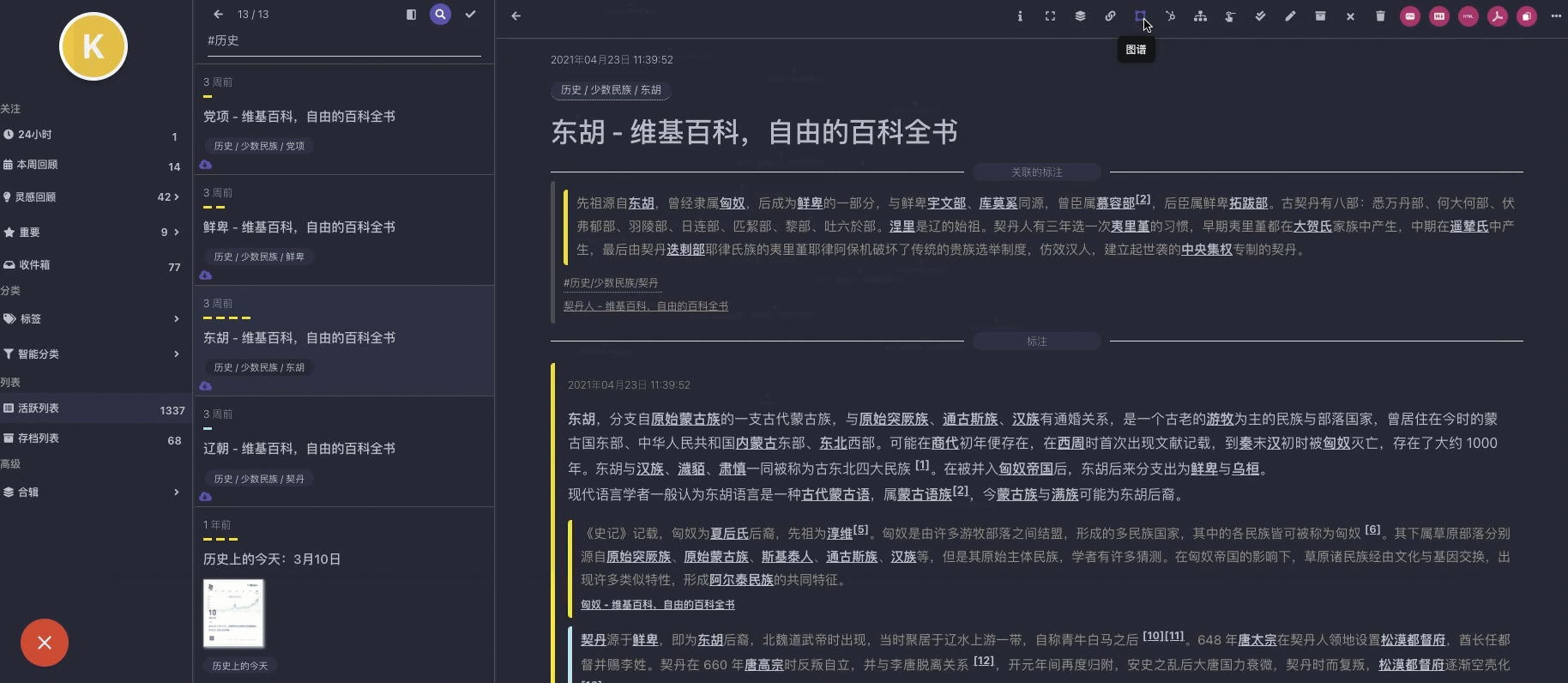Click thumbnail in 历史上的今天 note
The image size is (1568, 683).
[x=233, y=613]
